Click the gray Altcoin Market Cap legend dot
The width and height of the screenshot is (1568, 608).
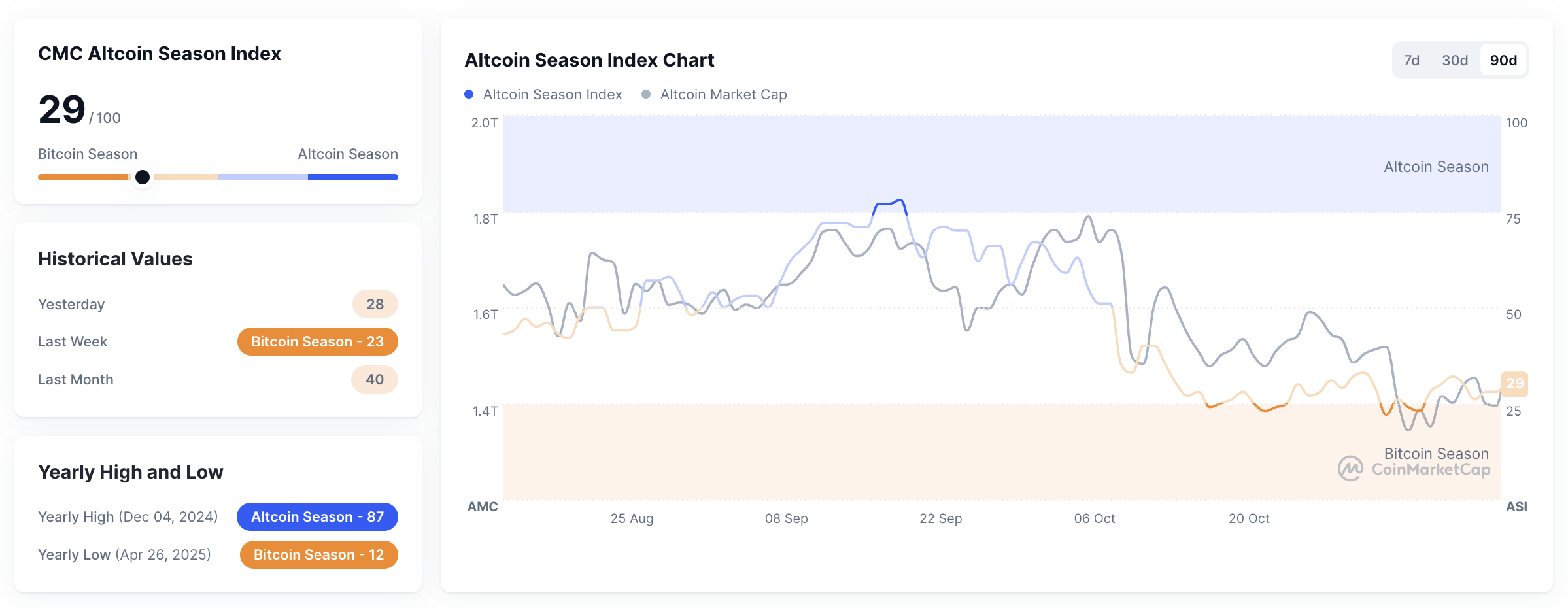pyautogui.click(x=645, y=94)
